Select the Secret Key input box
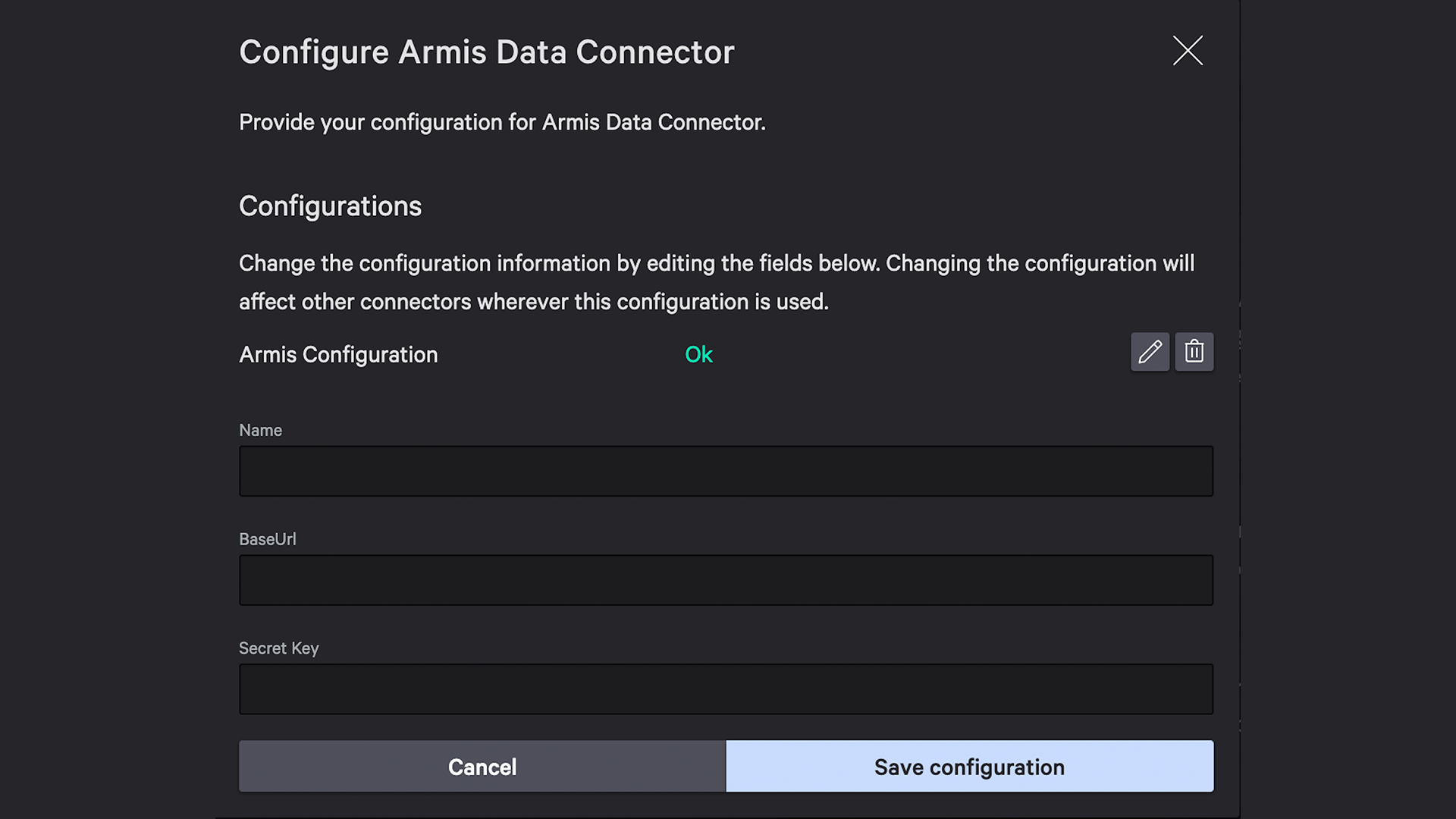Screen dimensions: 1456x819 point(726,689)
